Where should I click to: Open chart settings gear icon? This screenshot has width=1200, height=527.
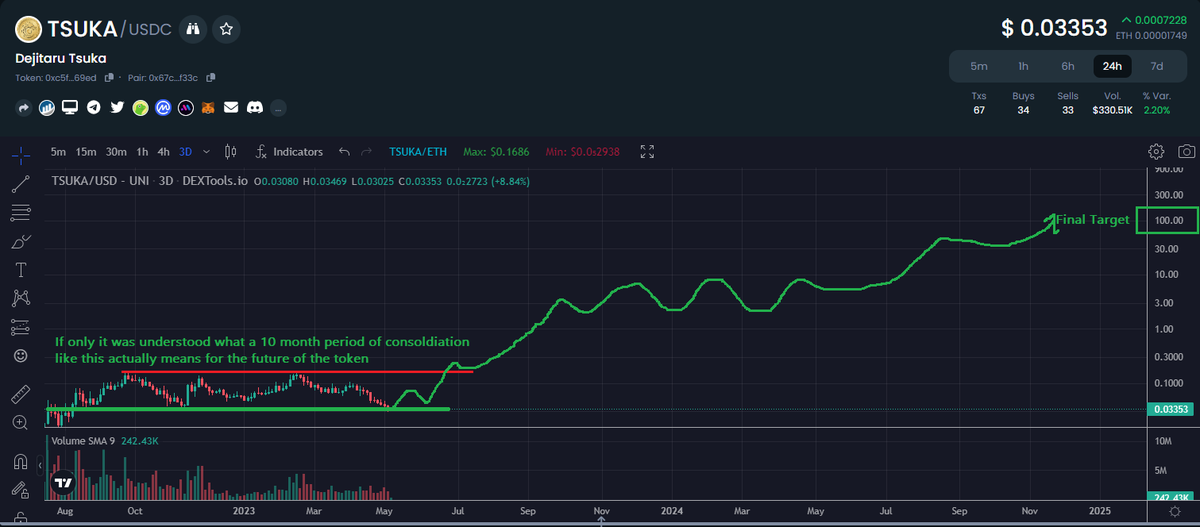click(x=1156, y=152)
